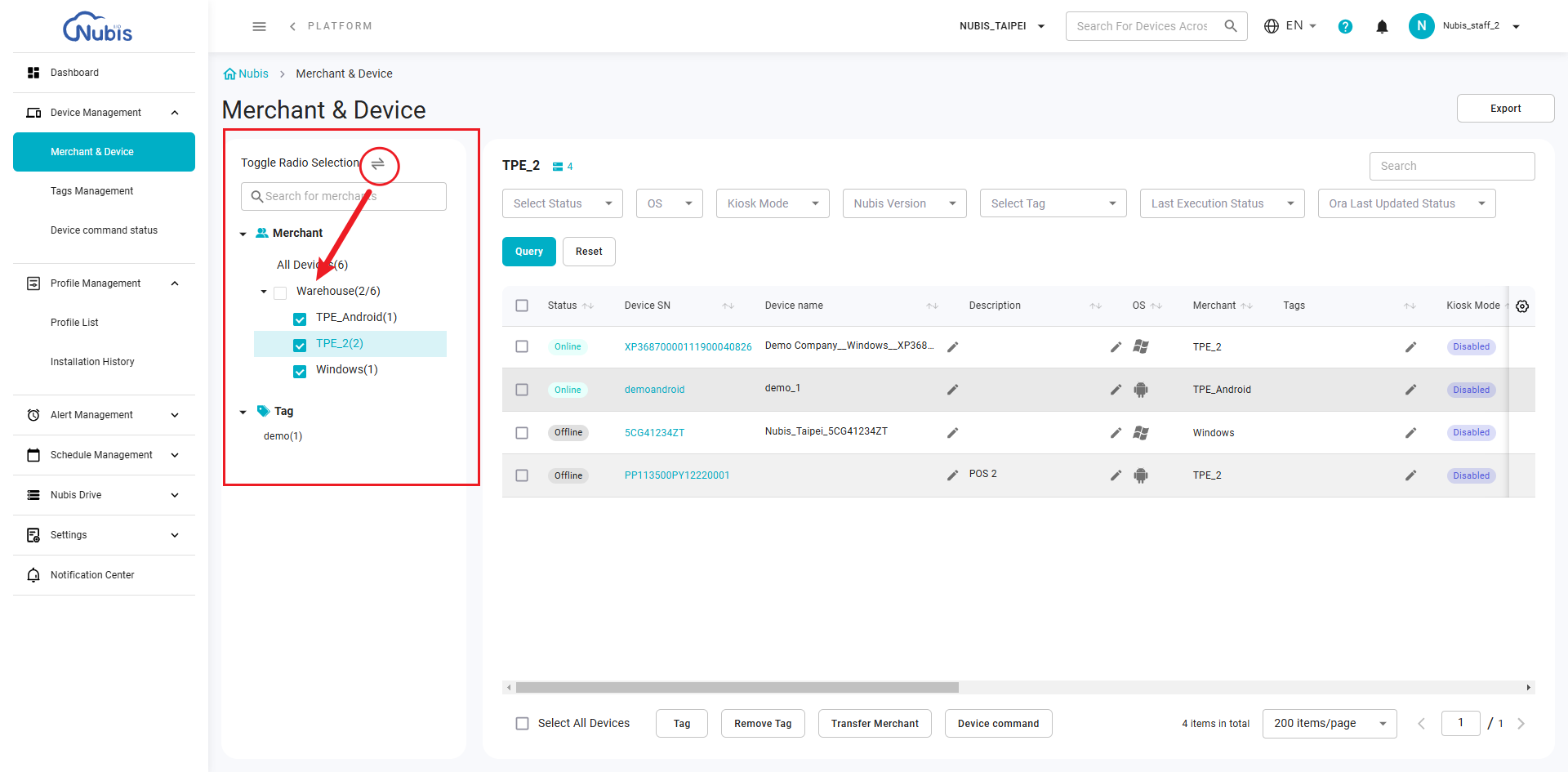
Task: Edit tags pencil in demoandroid row
Action: [1410, 390]
